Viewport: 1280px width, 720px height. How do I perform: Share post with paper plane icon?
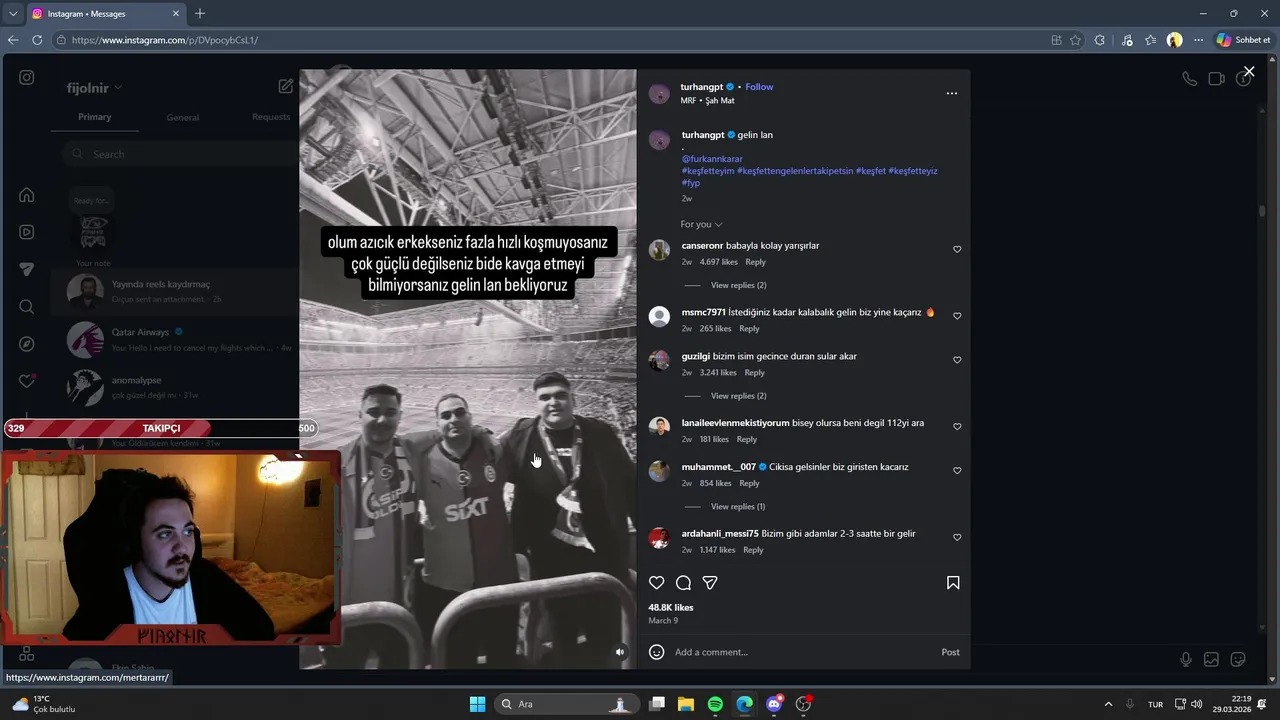click(710, 583)
